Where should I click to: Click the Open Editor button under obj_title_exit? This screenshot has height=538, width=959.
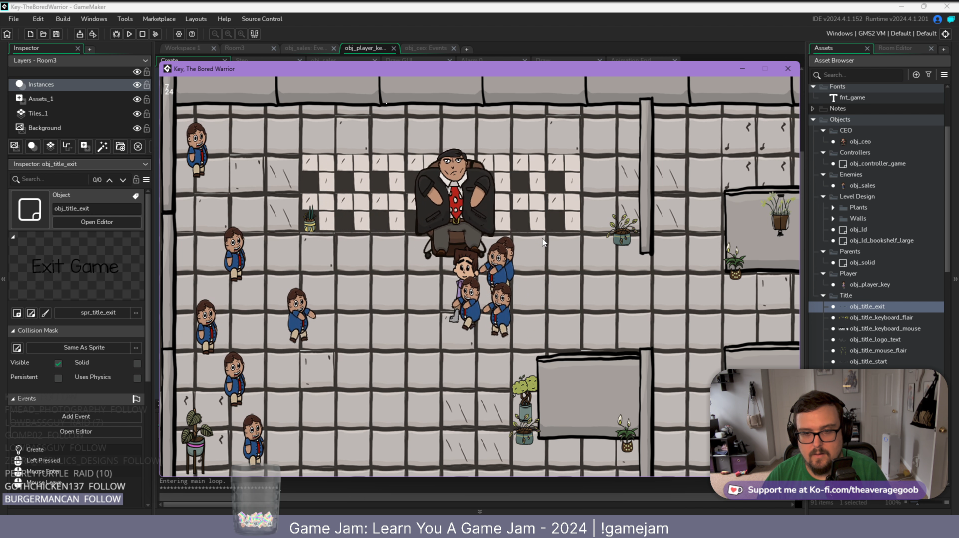coord(97,223)
